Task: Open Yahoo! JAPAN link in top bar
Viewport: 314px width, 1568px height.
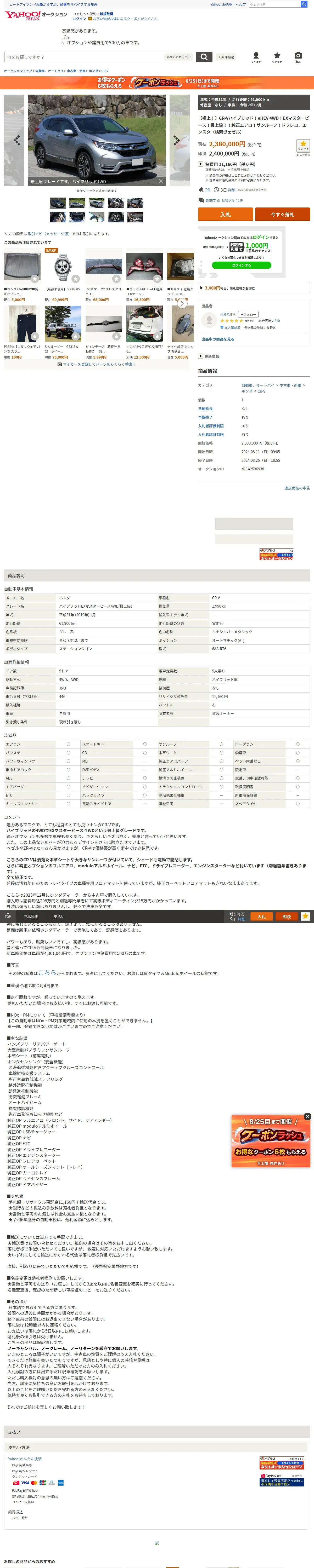Action: tap(221, 4)
